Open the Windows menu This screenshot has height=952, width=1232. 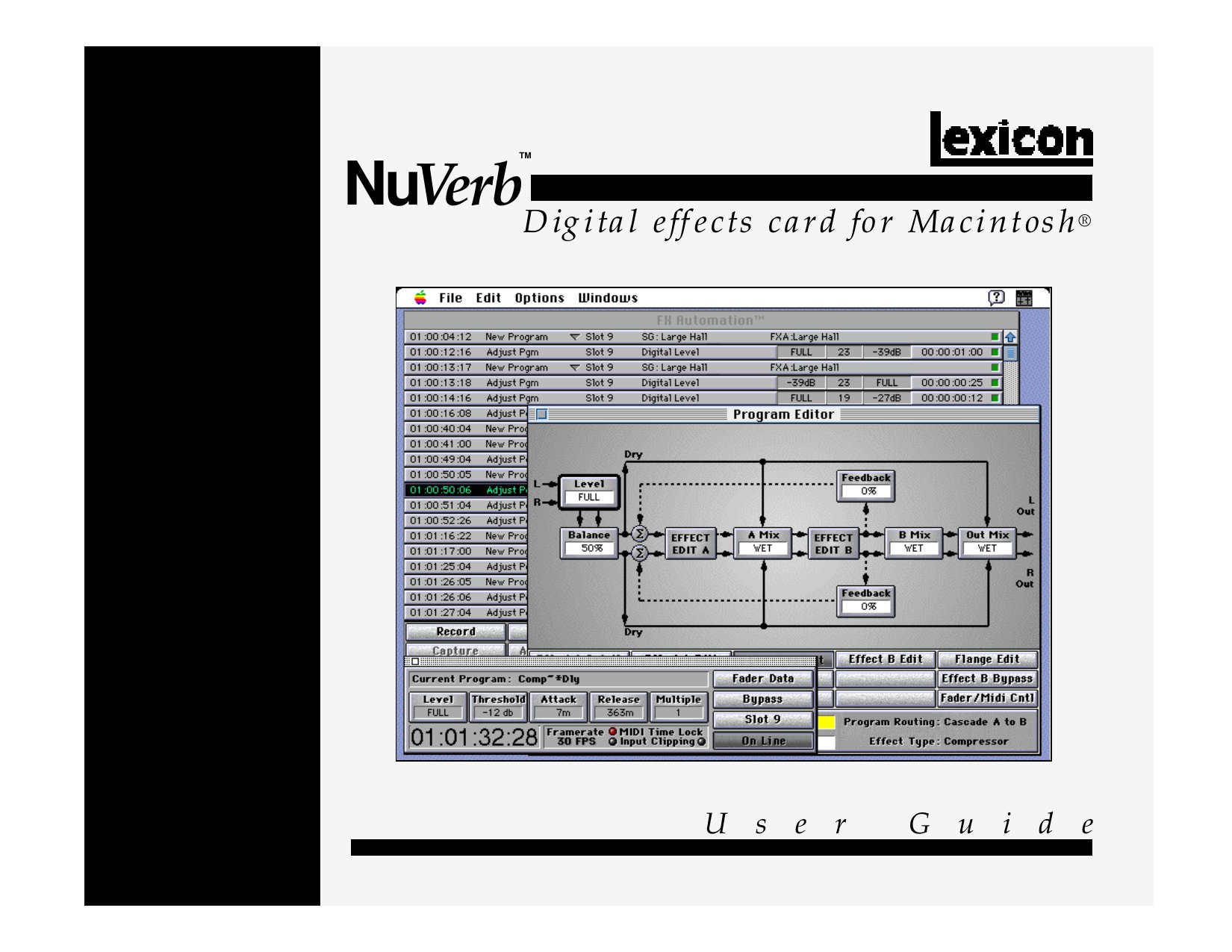(x=608, y=298)
